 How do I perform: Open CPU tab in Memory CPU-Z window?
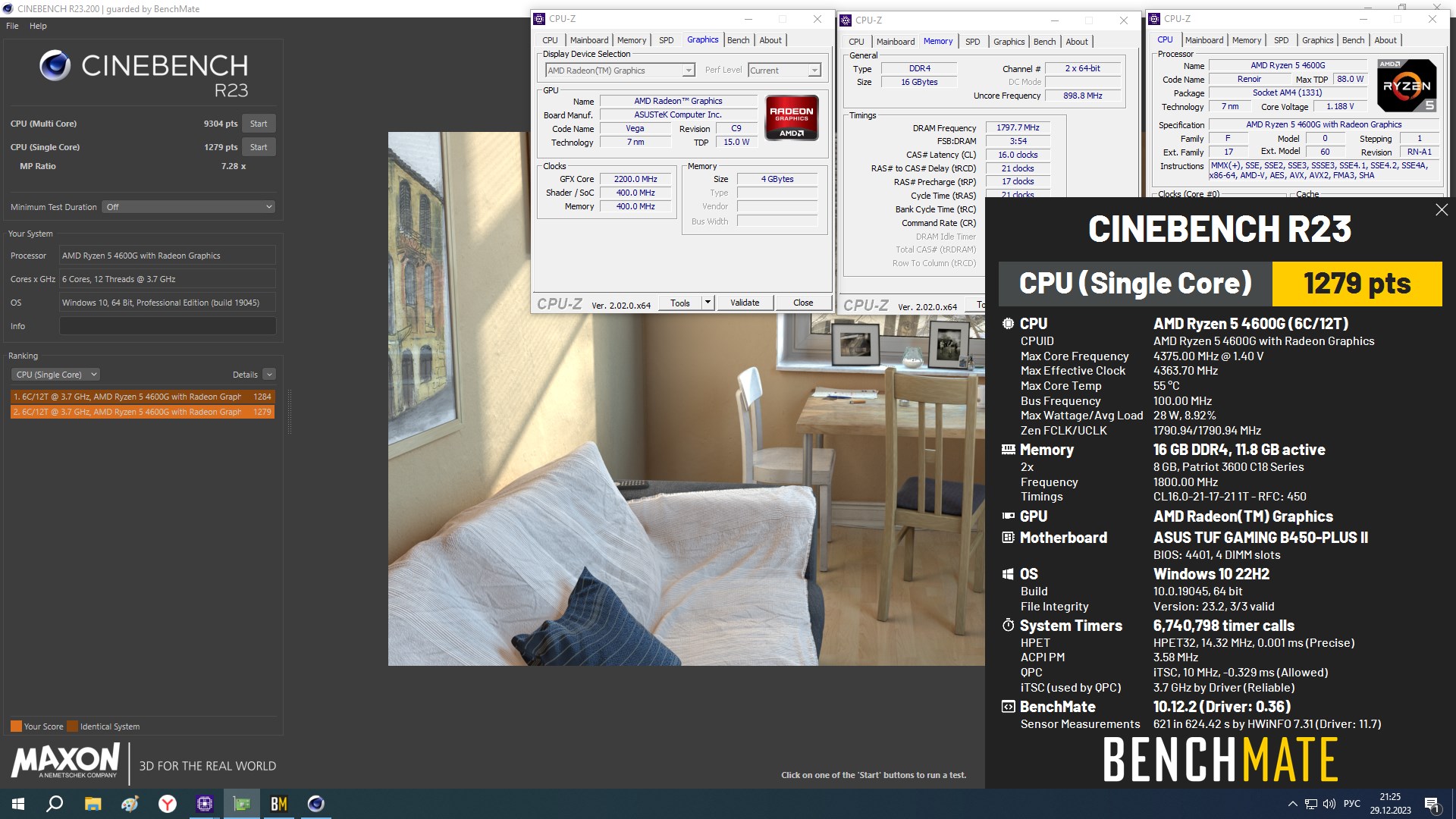[x=856, y=42]
